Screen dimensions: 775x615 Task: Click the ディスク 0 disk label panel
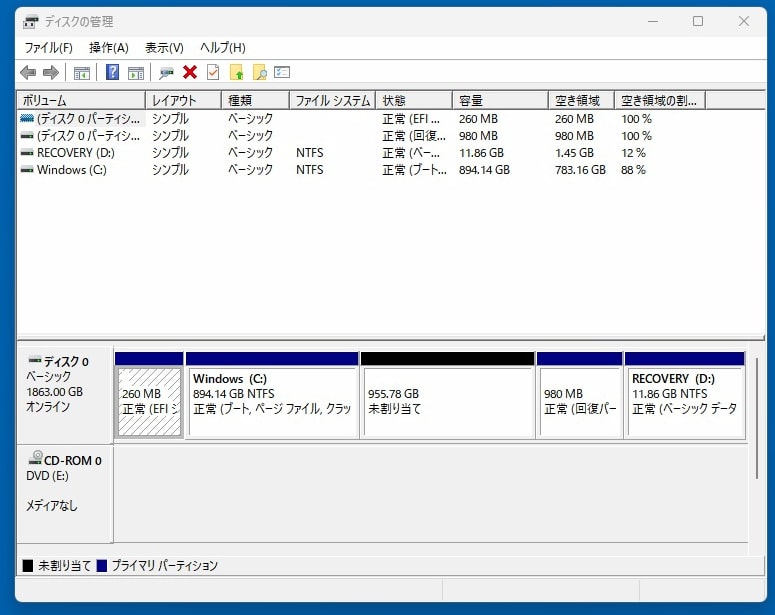coord(64,393)
